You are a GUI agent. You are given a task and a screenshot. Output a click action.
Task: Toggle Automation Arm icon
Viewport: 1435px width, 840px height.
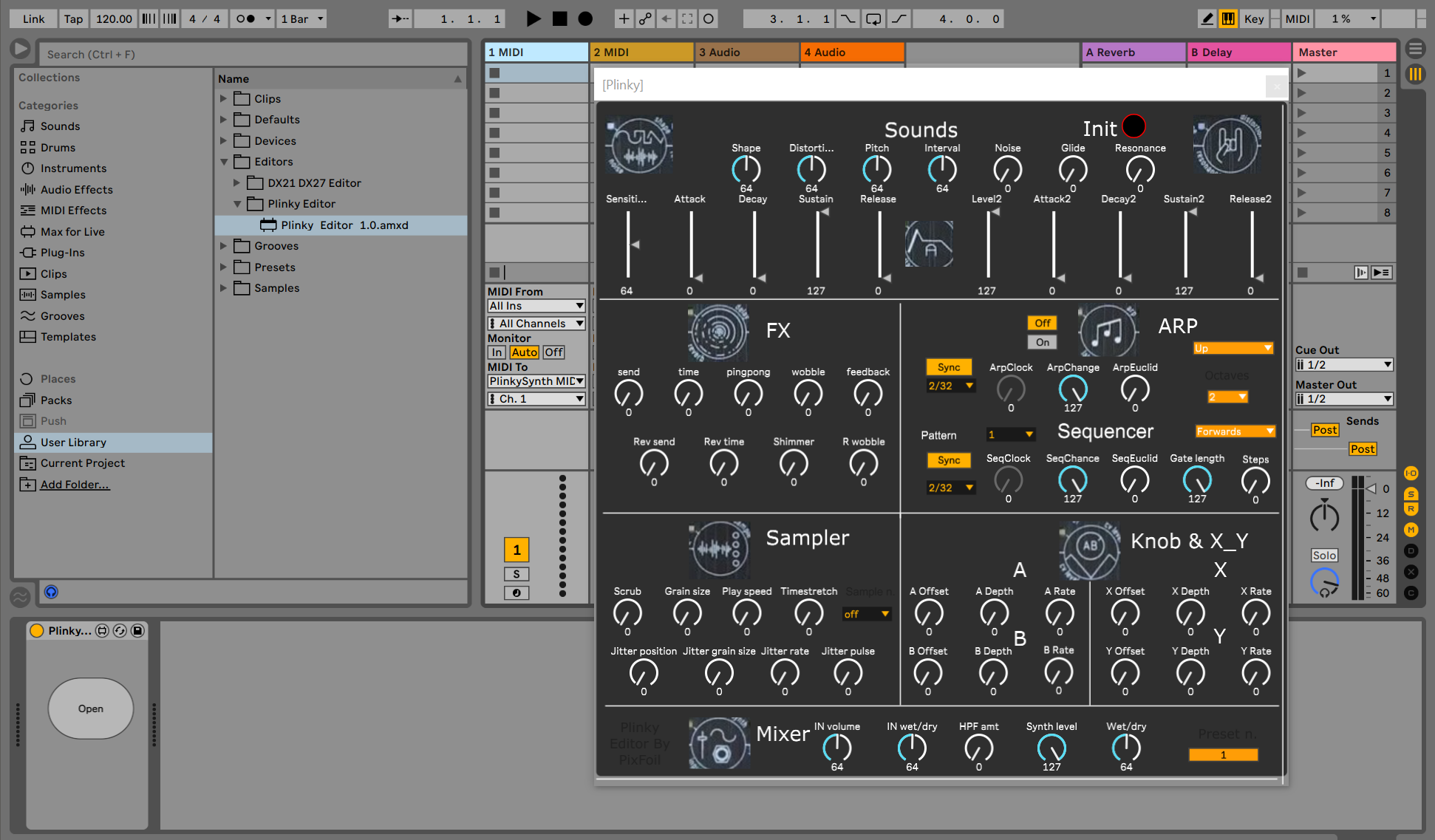pyautogui.click(x=645, y=18)
